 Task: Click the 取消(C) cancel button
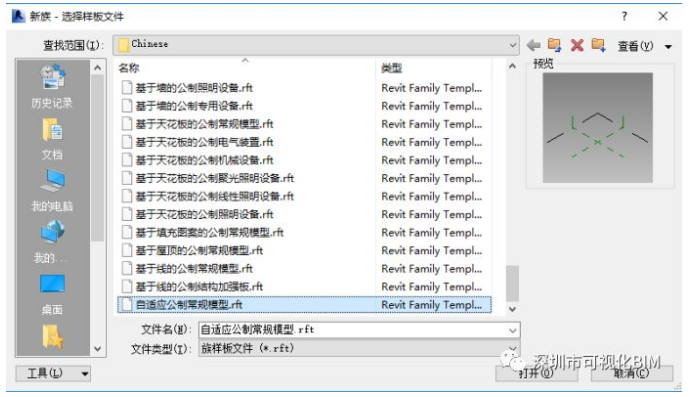tap(631, 373)
